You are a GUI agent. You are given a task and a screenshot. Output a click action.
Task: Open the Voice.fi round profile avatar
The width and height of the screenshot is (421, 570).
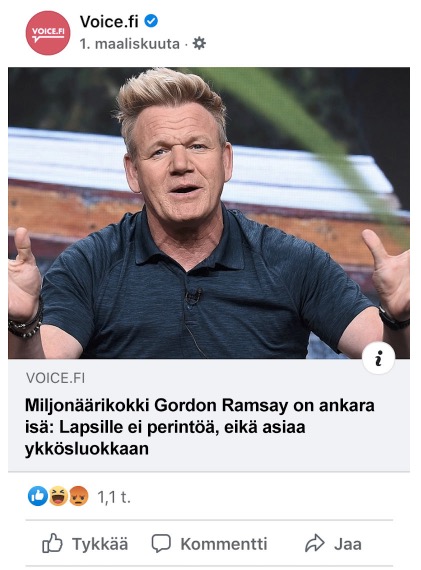48,33
